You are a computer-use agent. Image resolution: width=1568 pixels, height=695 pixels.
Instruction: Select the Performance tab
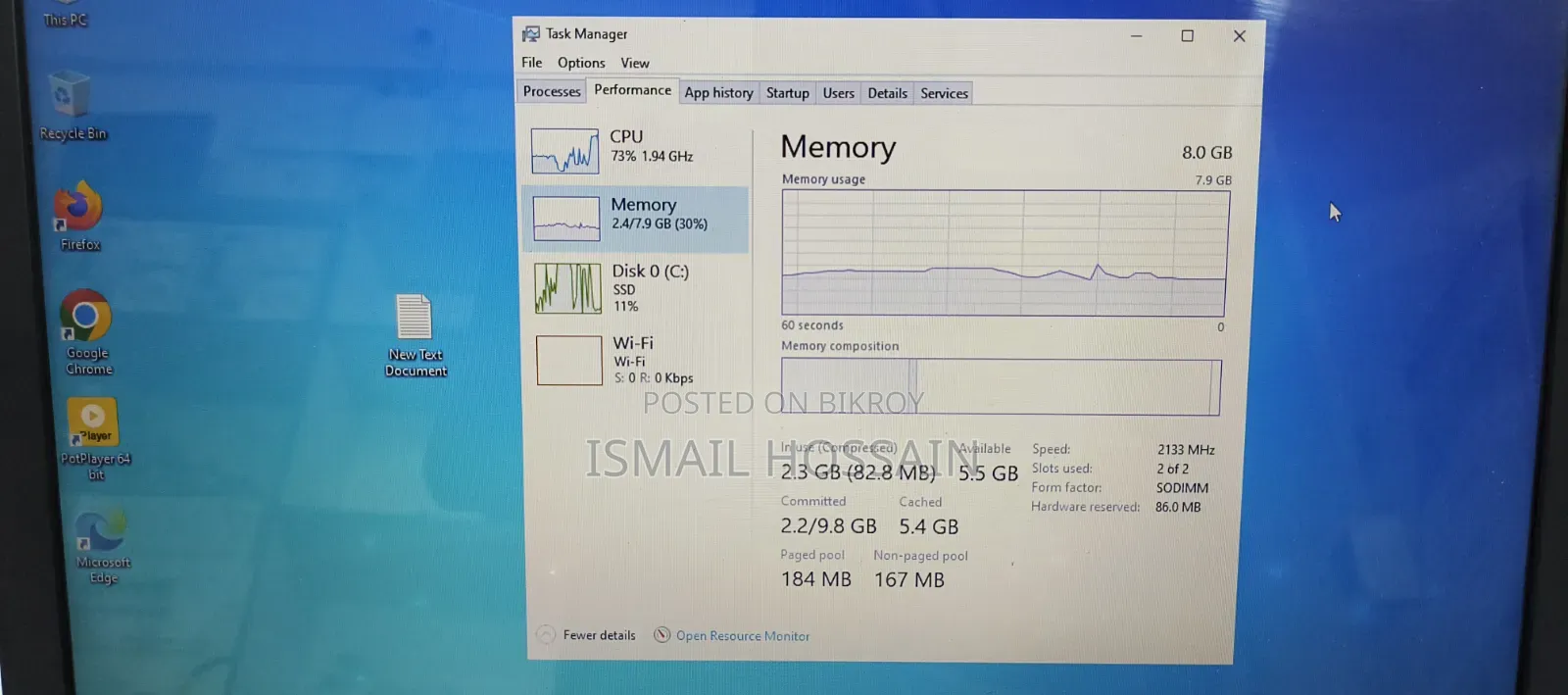633,90
